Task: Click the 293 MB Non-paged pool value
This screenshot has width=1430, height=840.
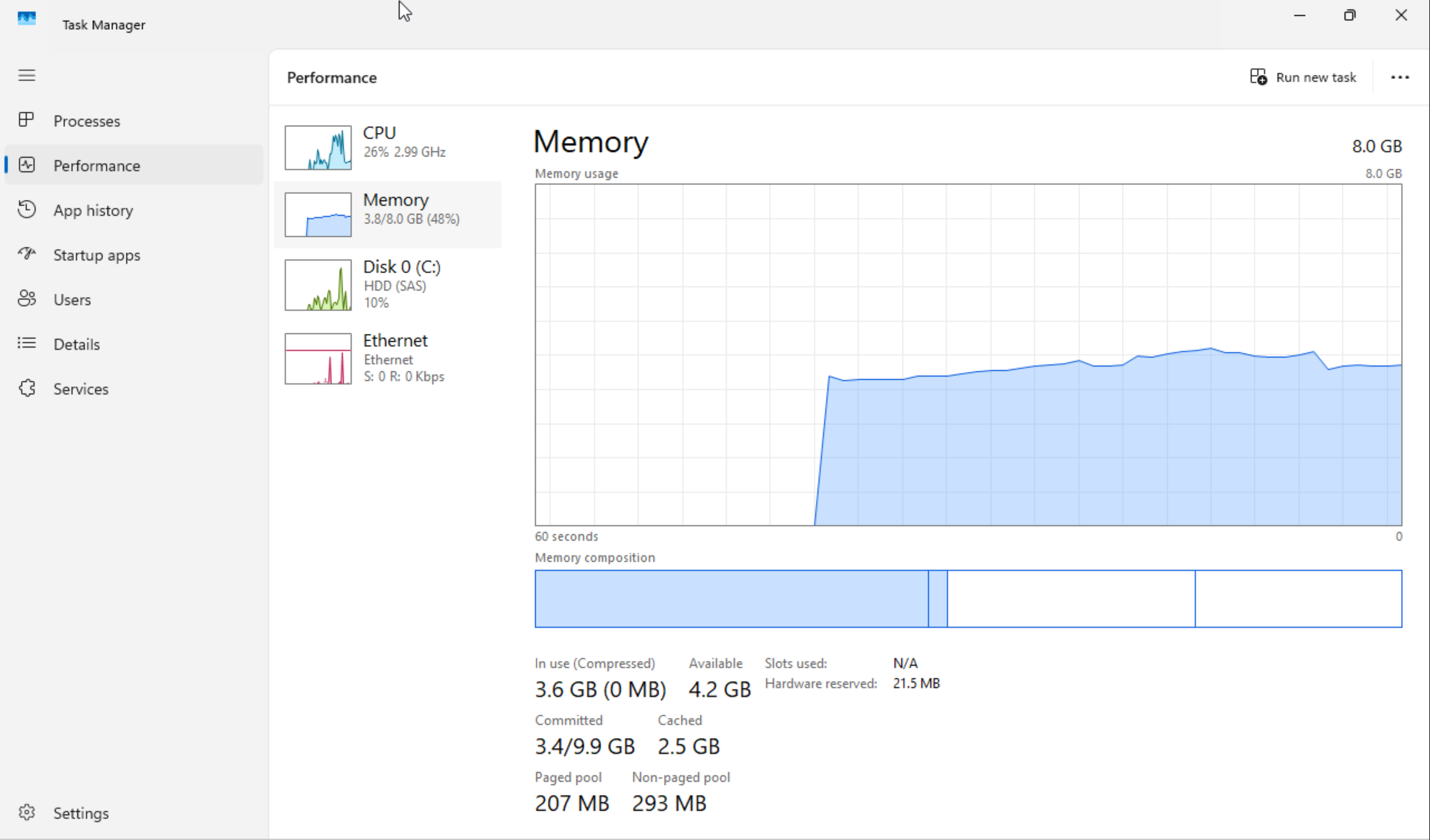Action: pos(669,803)
